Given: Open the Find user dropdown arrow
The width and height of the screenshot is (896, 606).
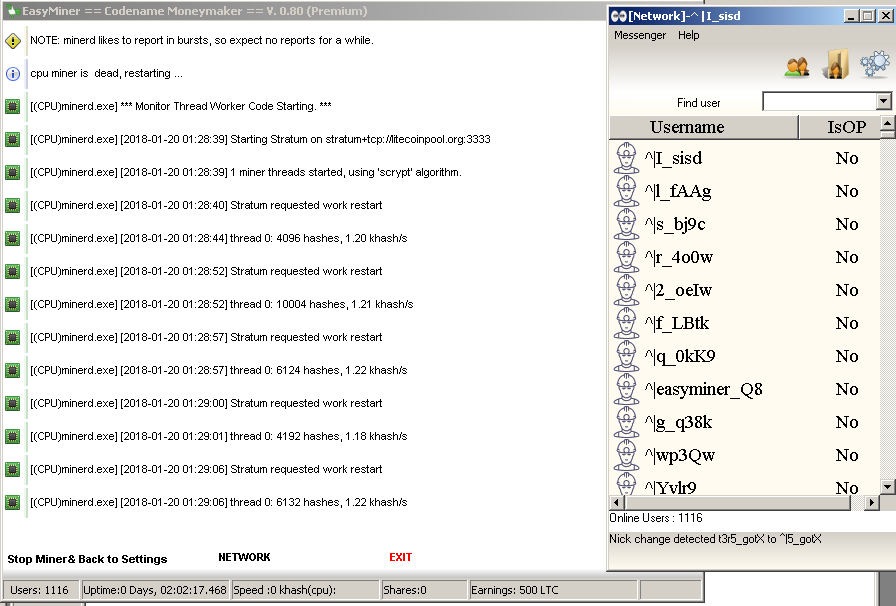Looking at the screenshot, I should pyautogui.click(x=883, y=102).
